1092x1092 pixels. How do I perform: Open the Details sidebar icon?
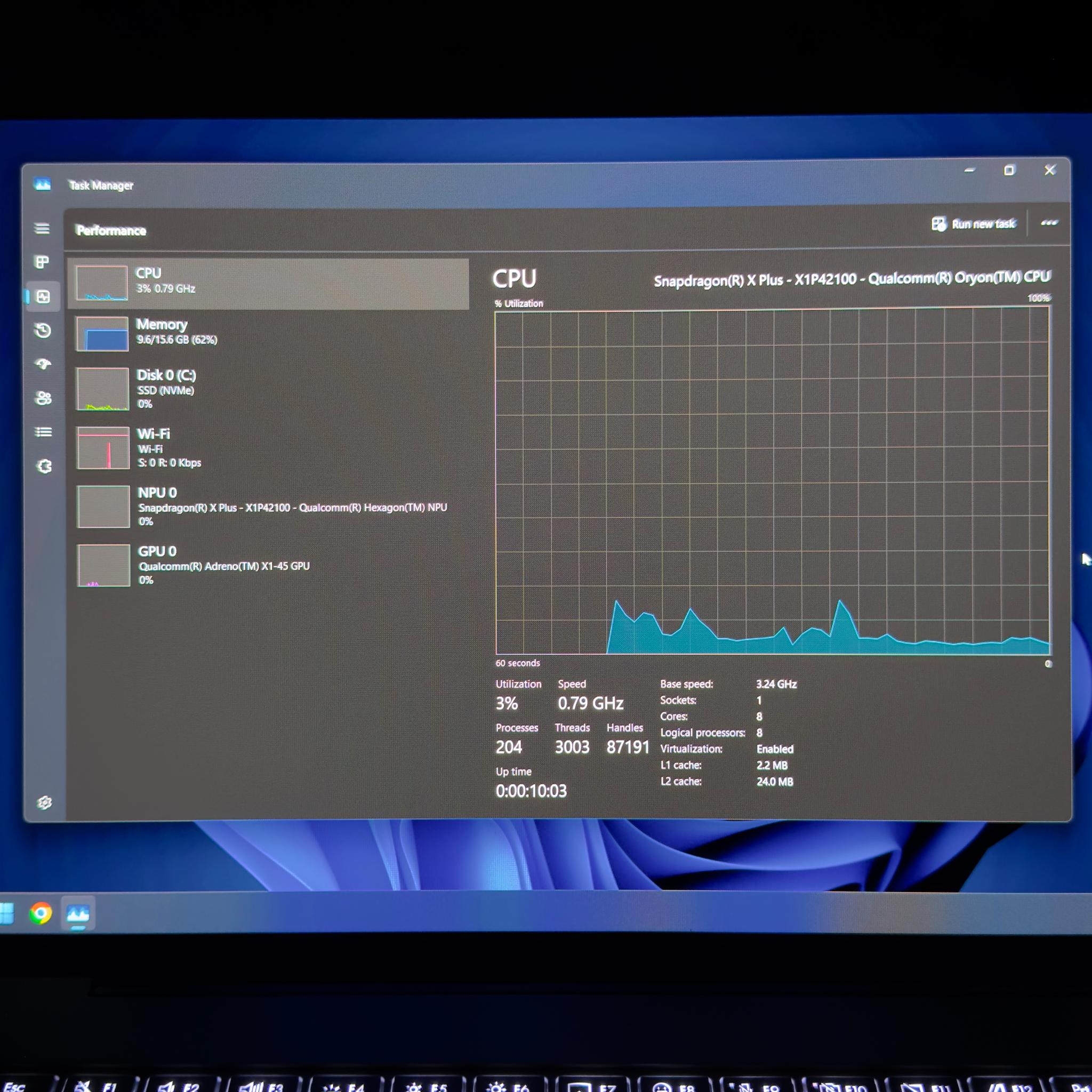point(44,432)
